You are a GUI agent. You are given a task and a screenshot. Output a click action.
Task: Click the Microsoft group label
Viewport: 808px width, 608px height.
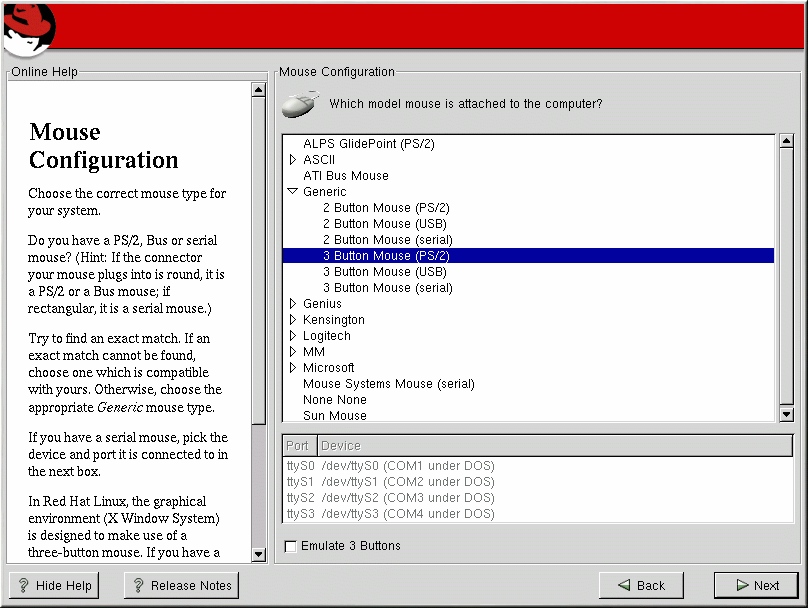click(329, 367)
